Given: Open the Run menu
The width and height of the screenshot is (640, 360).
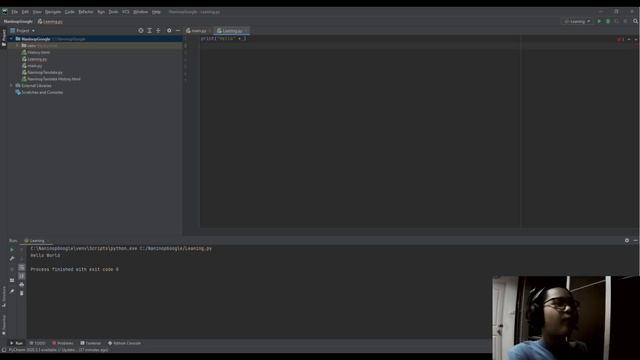Looking at the screenshot, I should click(x=101, y=12).
